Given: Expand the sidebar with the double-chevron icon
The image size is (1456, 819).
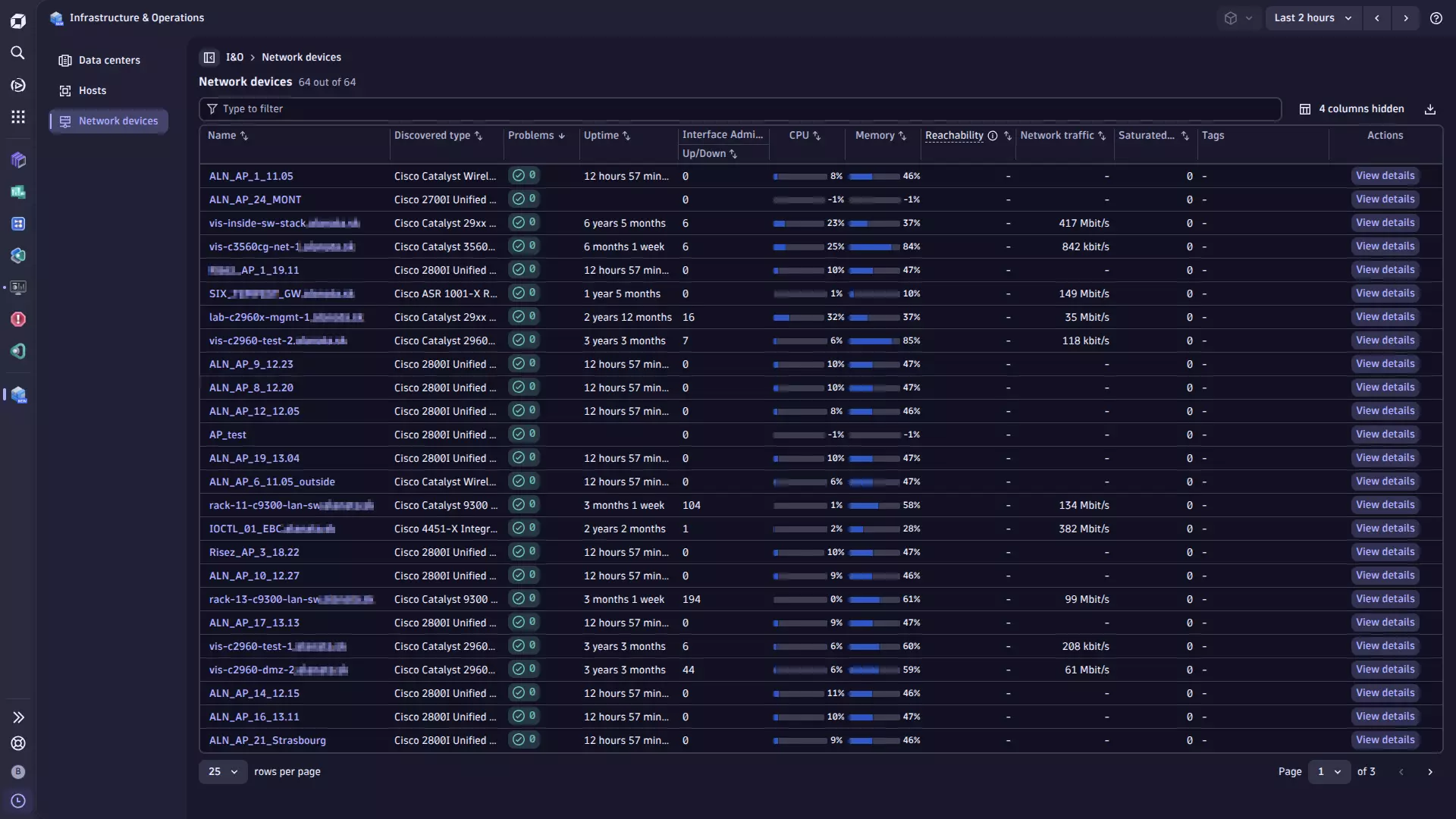Looking at the screenshot, I should [18, 717].
